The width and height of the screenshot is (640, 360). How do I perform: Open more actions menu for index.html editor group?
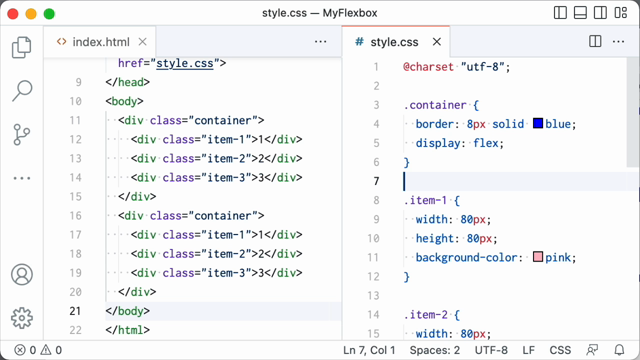pyautogui.click(x=320, y=42)
